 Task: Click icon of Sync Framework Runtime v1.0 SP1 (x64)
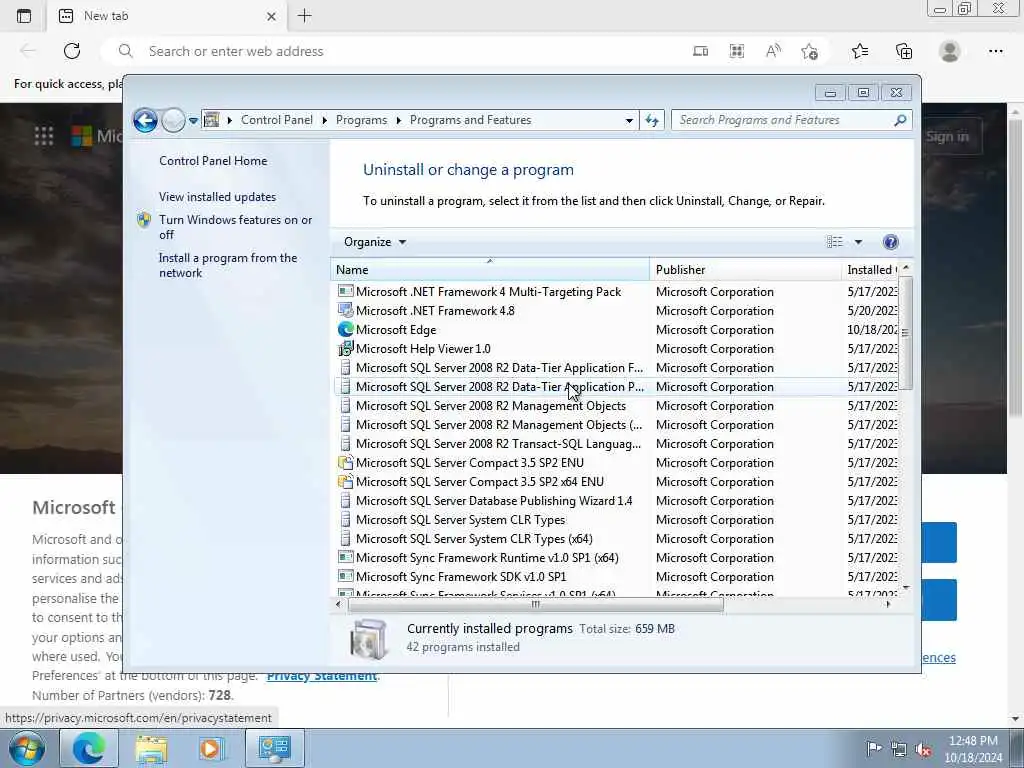345,558
